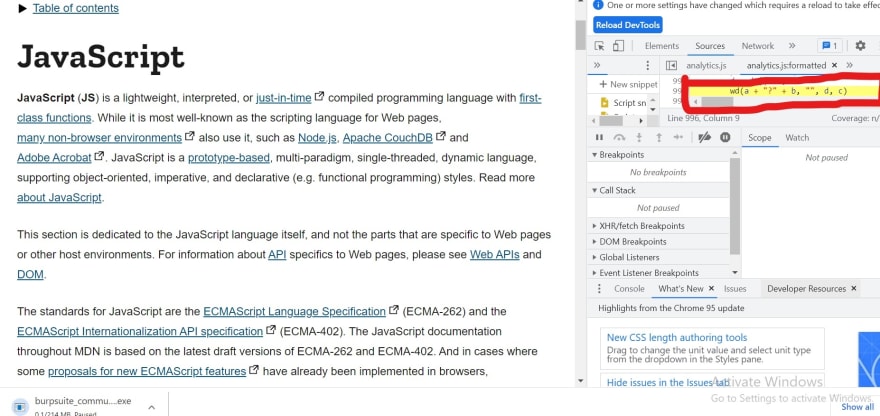Switch to the Network panel
The height and width of the screenshot is (416, 880).
758,46
